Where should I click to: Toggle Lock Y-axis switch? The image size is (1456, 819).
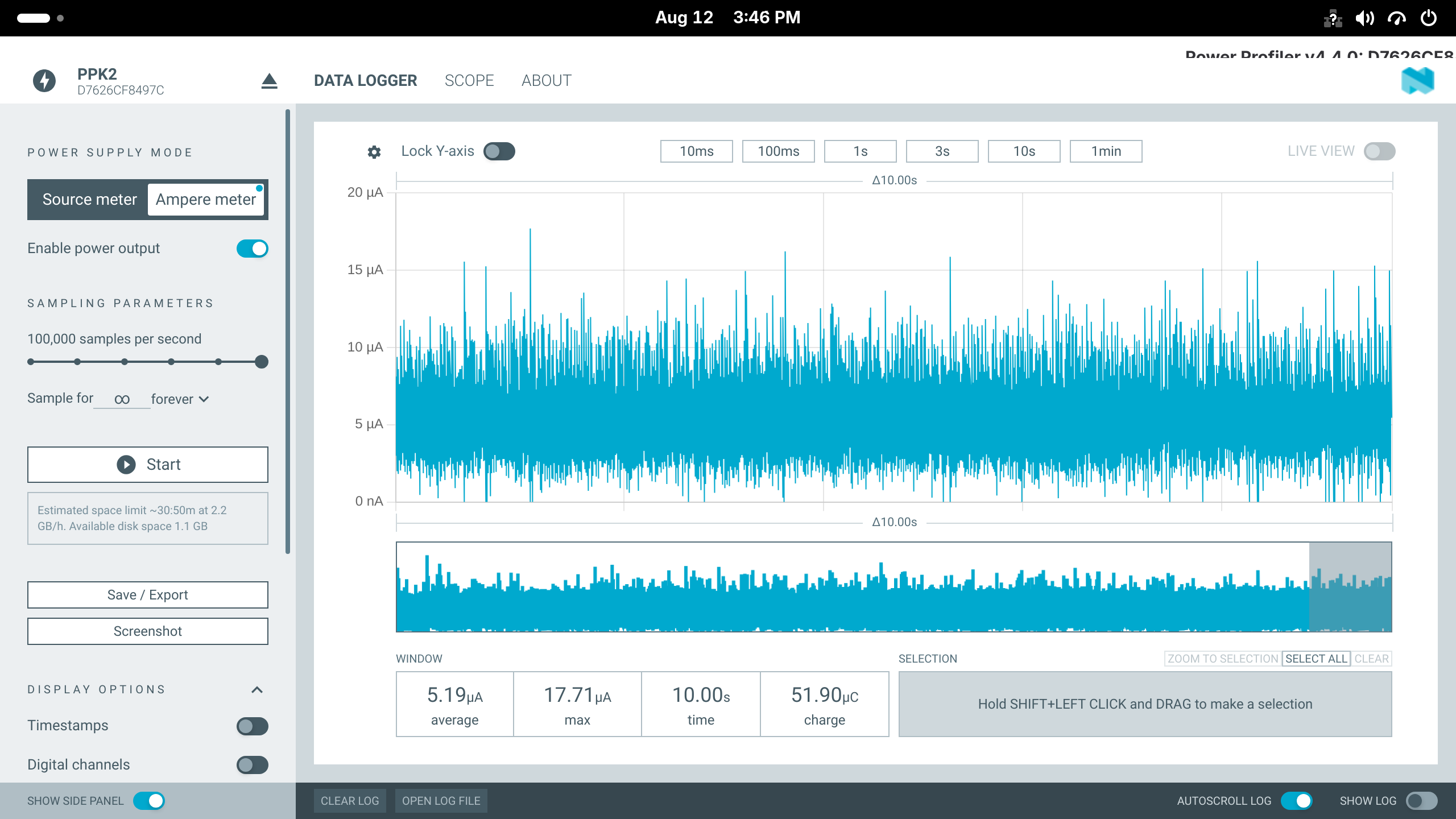499,151
